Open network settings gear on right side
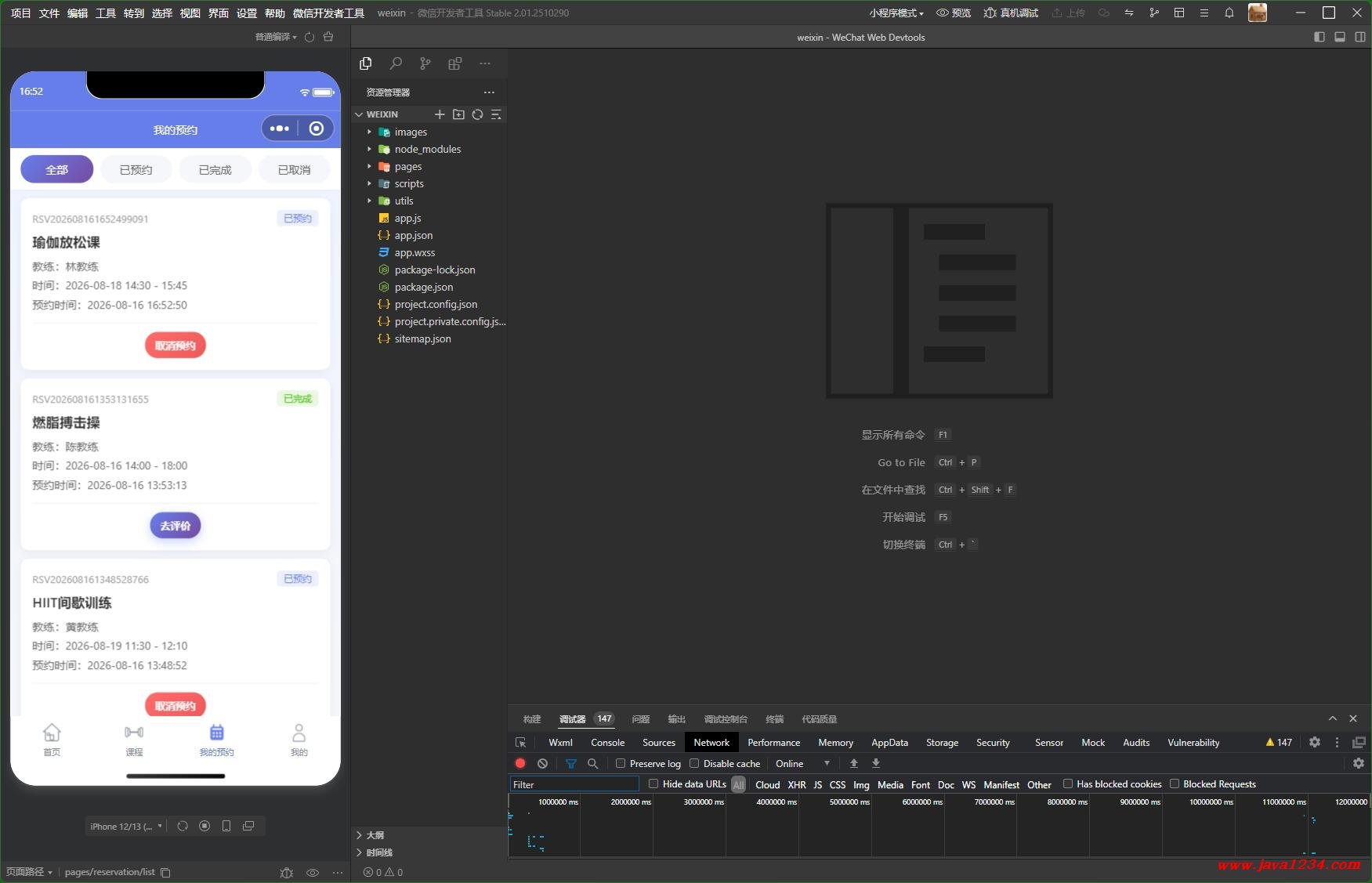 (1359, 763)
